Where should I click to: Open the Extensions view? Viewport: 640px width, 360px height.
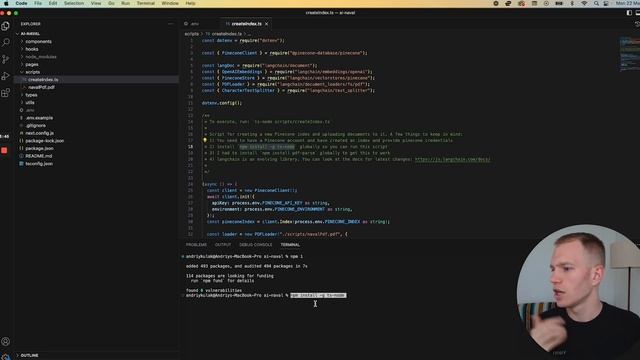coord(6,93)
